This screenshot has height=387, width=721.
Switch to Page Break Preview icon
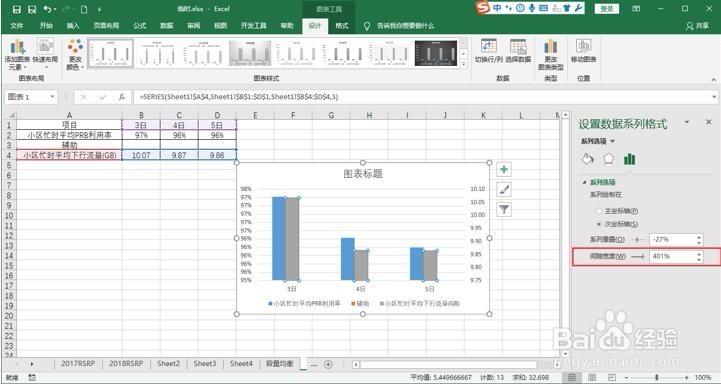[612, 377]
